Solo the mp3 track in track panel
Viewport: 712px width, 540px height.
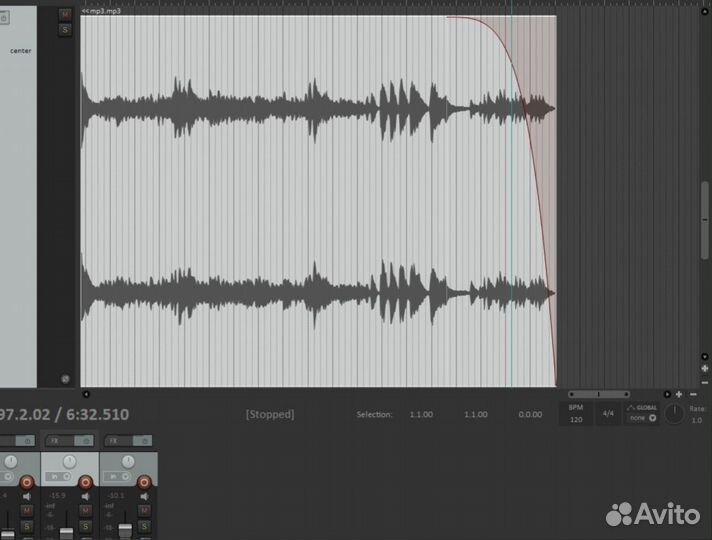[65, 30]
